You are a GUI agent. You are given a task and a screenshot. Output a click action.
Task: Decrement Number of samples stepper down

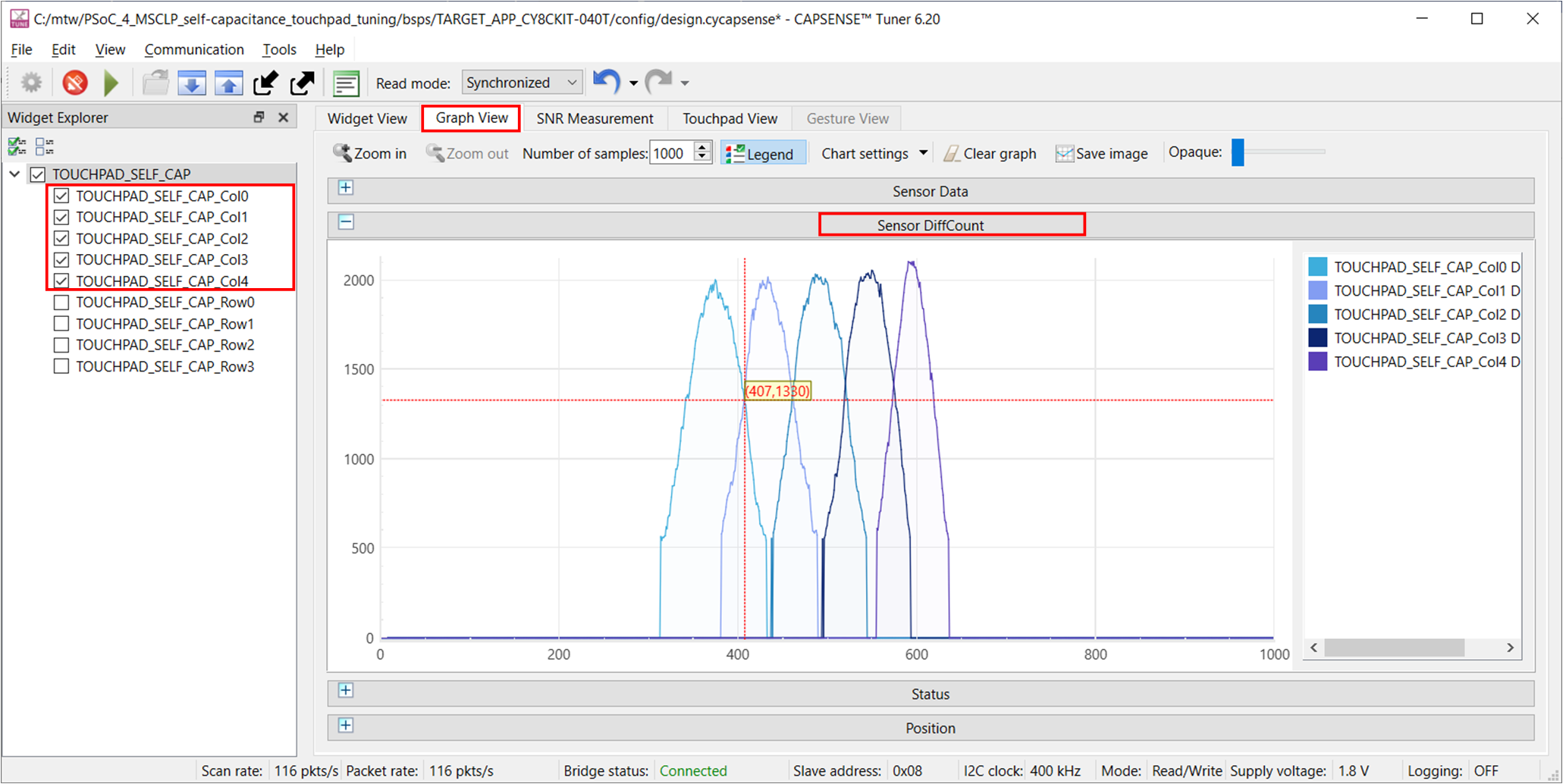703,158
